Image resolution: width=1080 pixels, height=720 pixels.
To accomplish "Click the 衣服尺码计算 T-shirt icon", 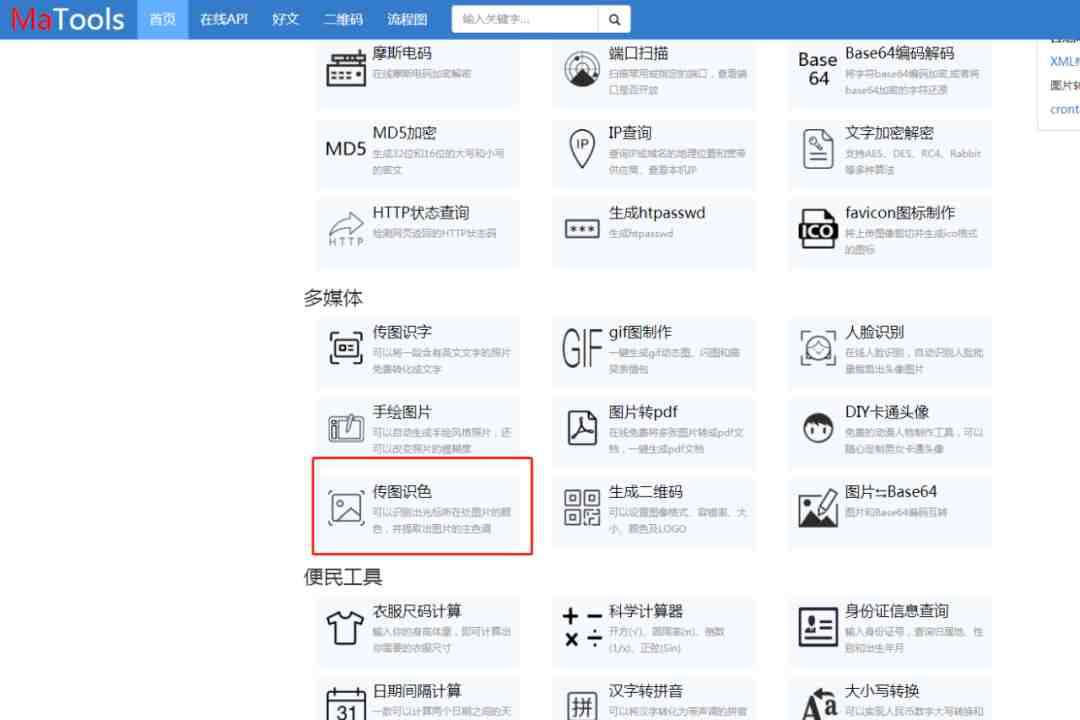I will [x=344, y=628].
